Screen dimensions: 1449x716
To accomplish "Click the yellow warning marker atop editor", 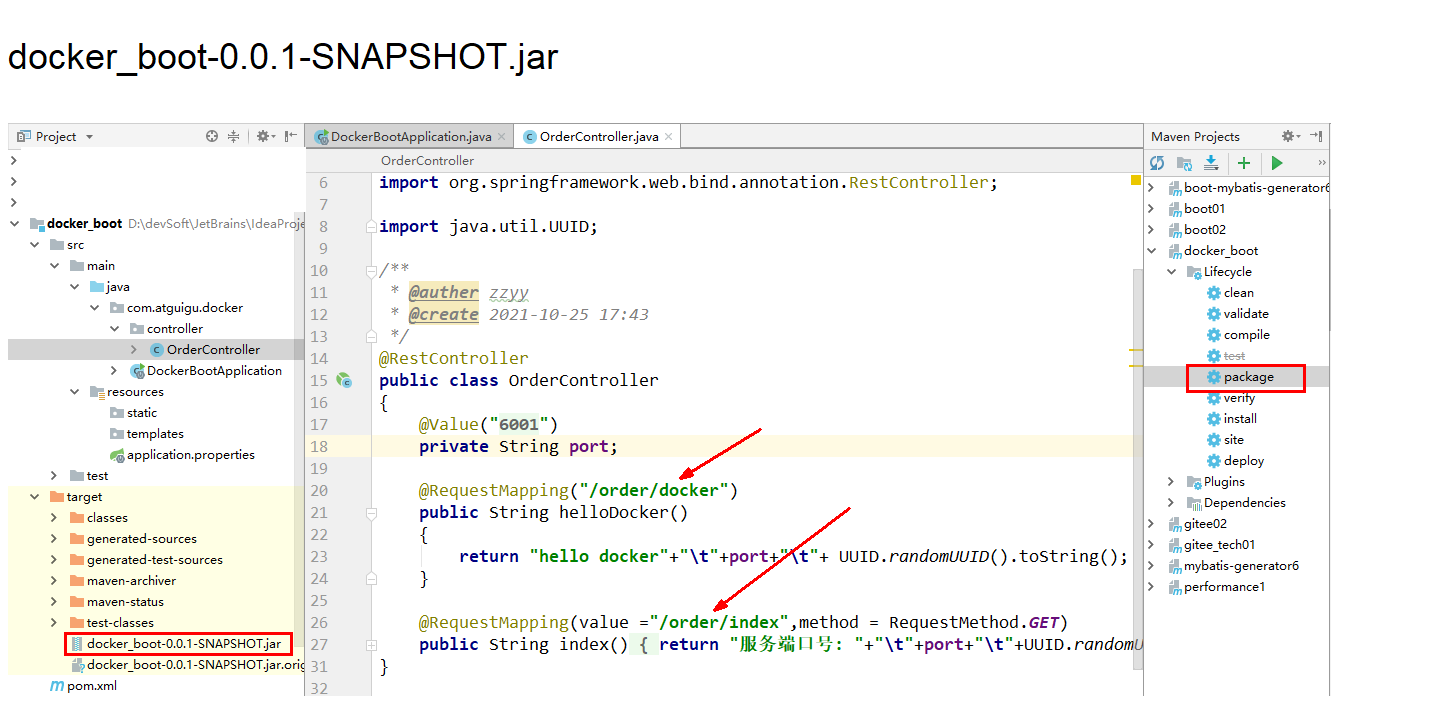I will pyautogui.click(x=1136, y=180).
